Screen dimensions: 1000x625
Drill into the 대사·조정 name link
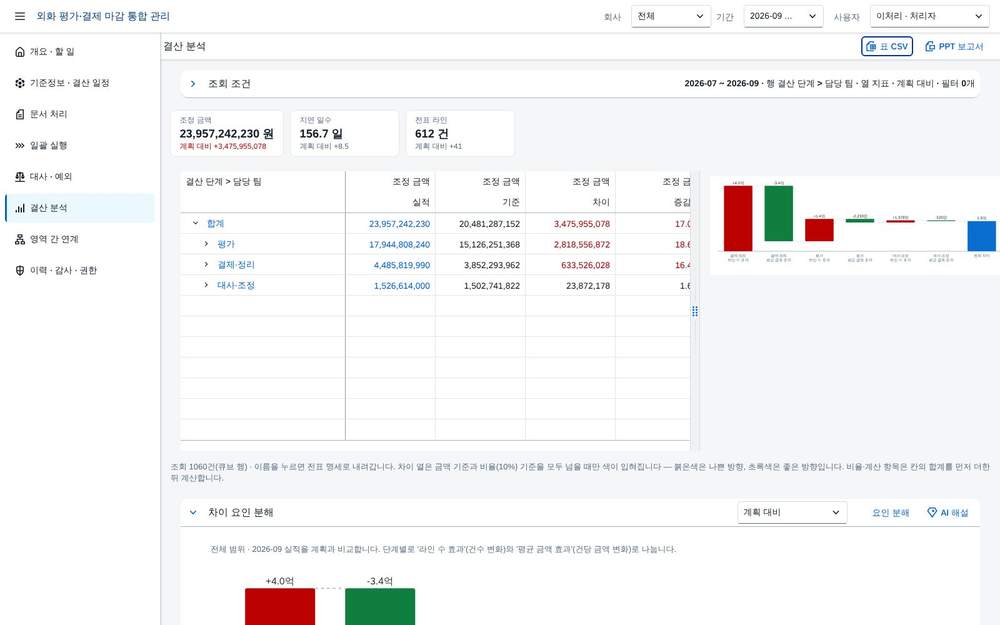tap(236, 286)
